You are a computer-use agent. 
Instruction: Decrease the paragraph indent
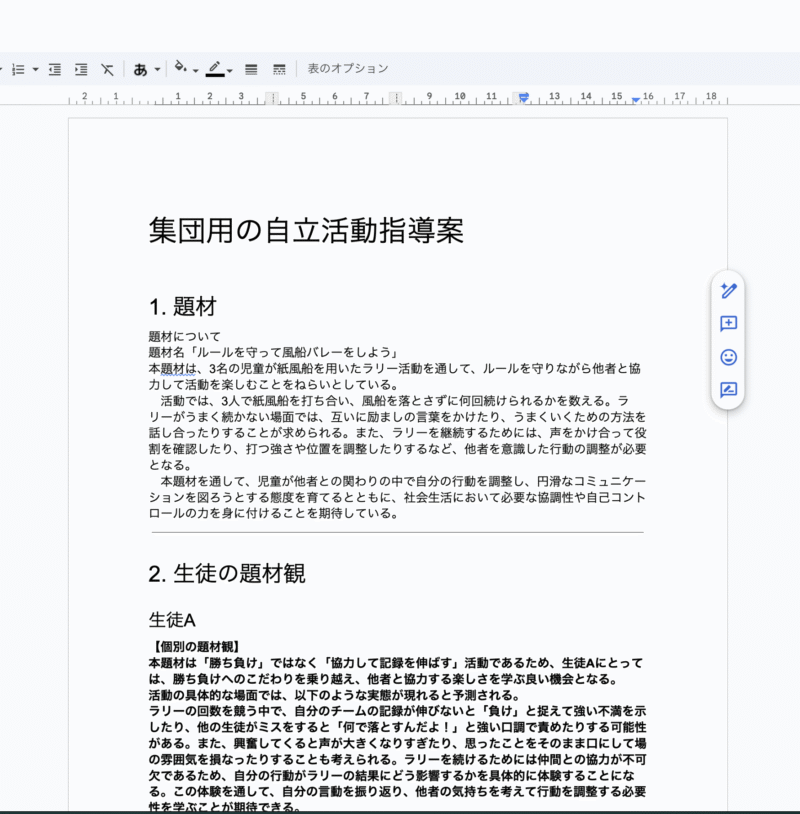55,69
